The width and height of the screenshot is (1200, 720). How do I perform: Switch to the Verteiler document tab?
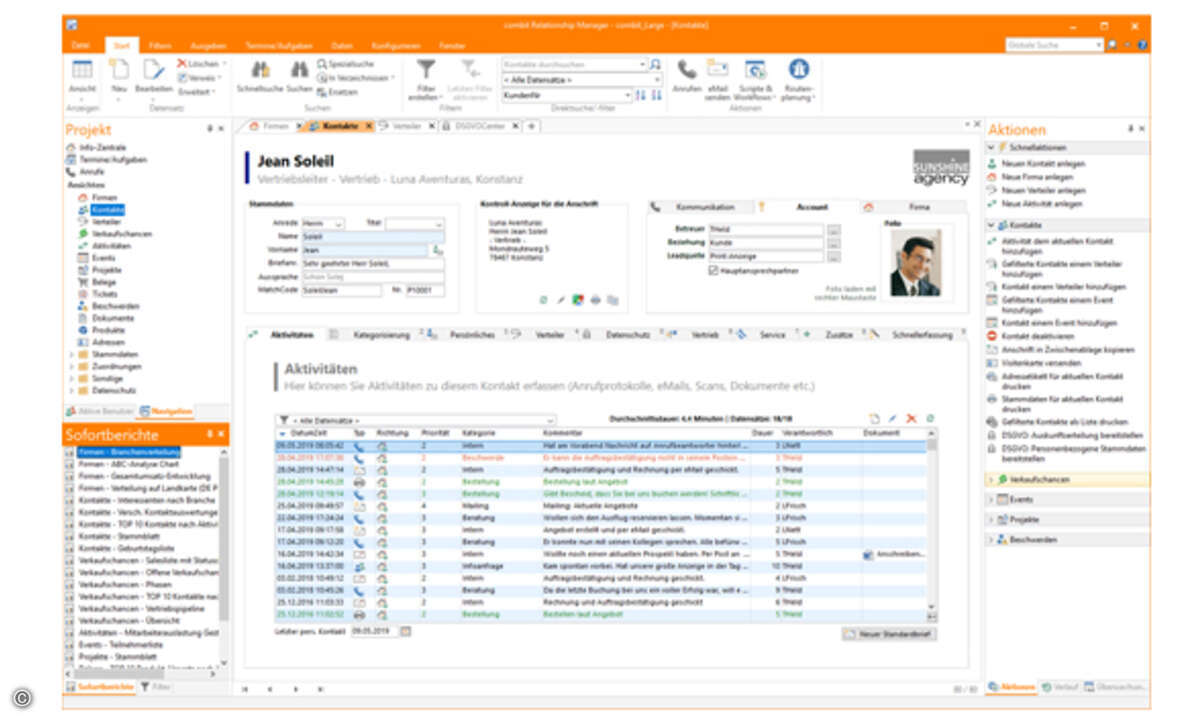tap(406, 126)
